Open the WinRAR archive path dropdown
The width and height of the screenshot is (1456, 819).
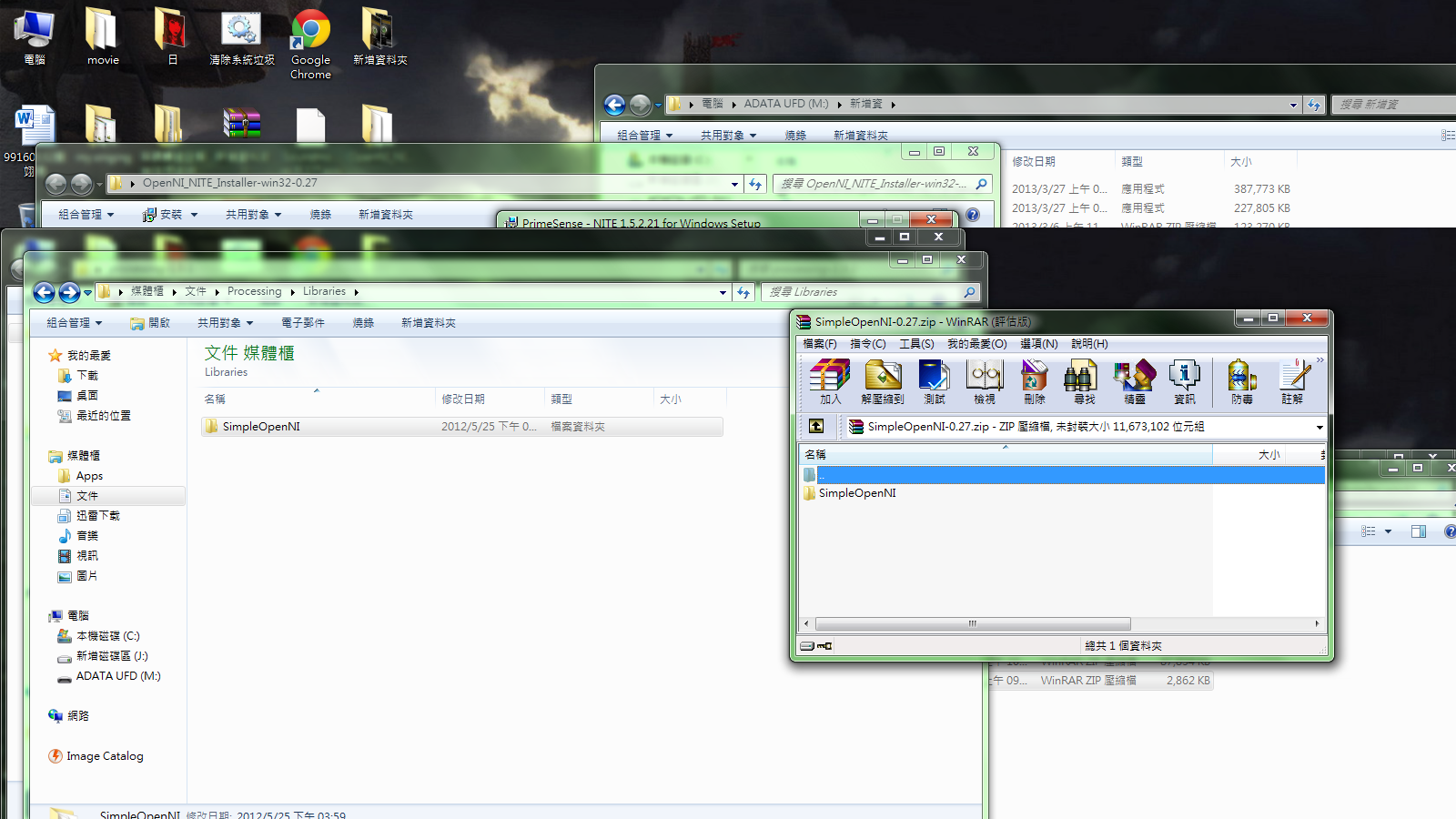click(1319, 427)
